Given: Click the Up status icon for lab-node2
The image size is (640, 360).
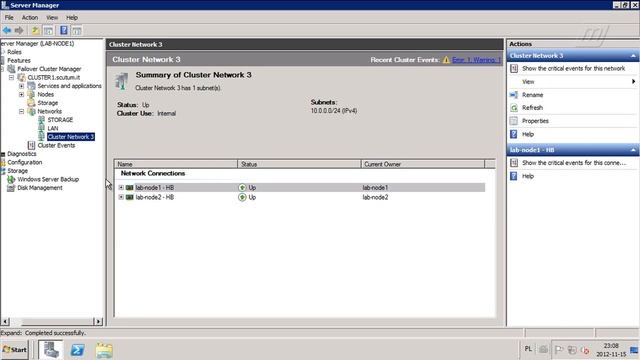Looking at the screenshot, I should click(x=242, y=197).
